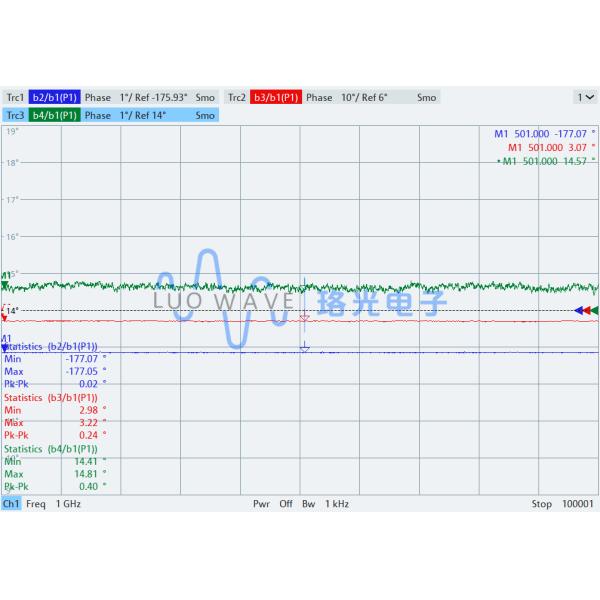Click the Trc1 scale value 1°/ Ref -175.93°
The image size is (600, 600).
coord(153,98)
